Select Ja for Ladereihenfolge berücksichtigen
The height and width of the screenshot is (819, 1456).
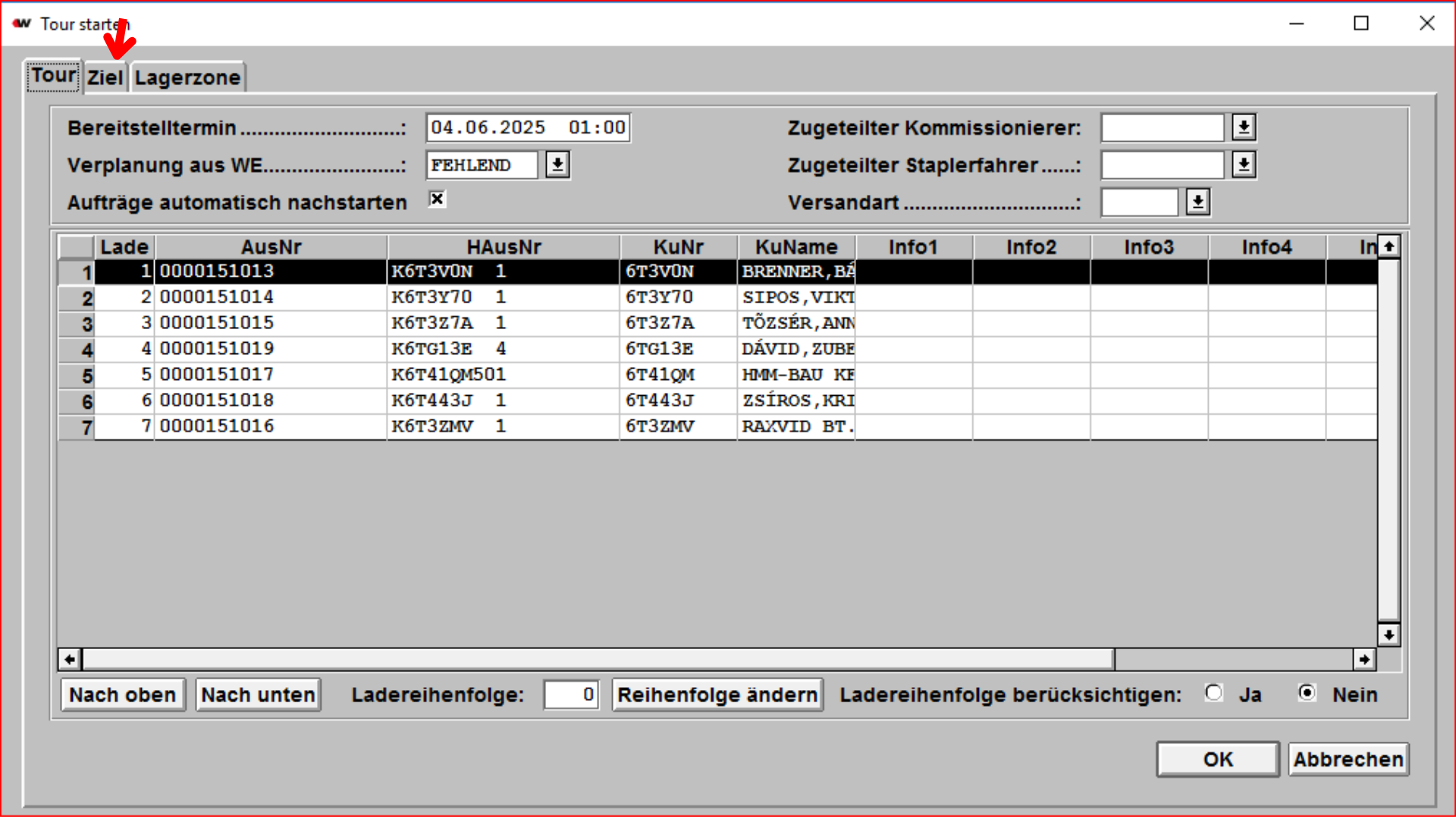[1214, 693]
